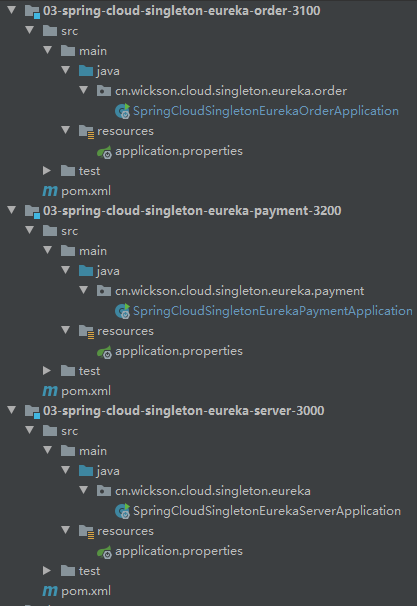Select cn.wickson.cloud.singleton.eureka package label in server-3000
Viewport: 417px width, 606px height.
(213, 491)
